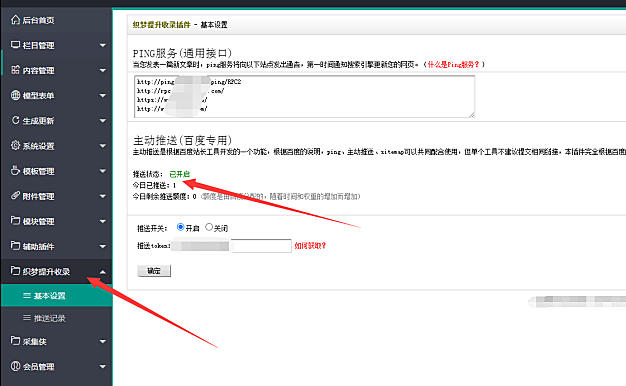Expand the 辅助插件 menu arrow
This screenshot has height=386, width=626.
(103, 247)
